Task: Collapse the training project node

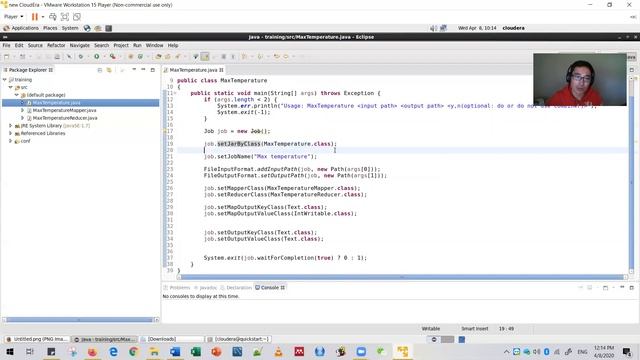Action: tap(5, 80)
